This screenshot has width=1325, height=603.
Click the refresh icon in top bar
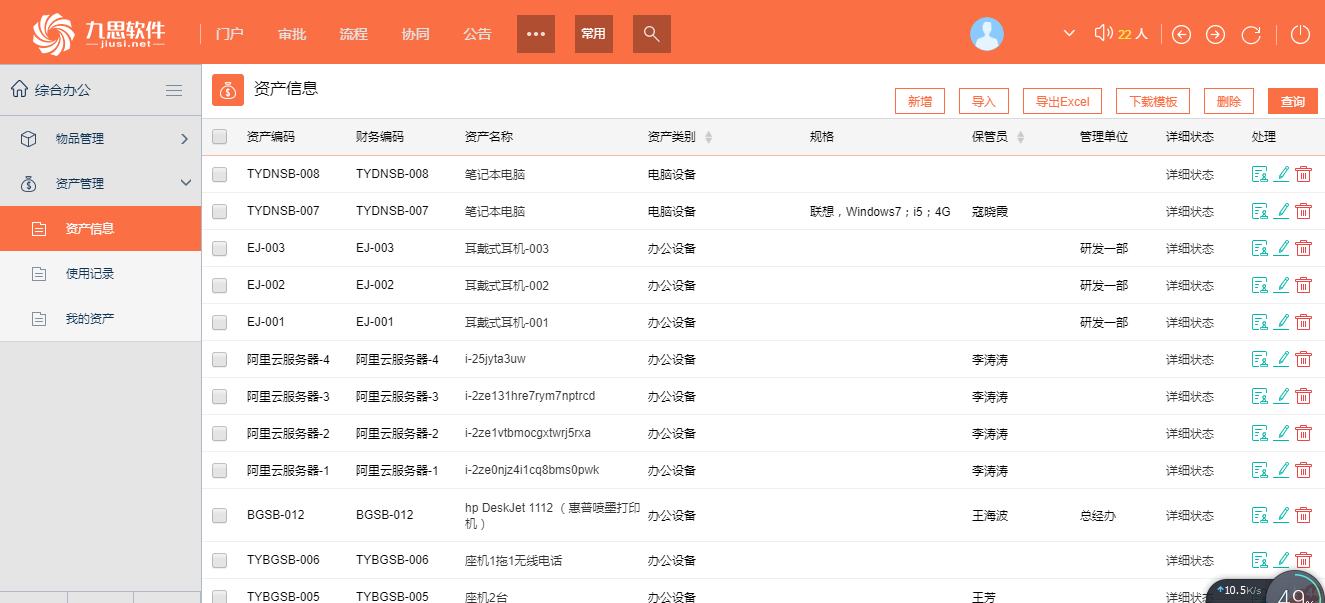click(x=1250, y=35)
